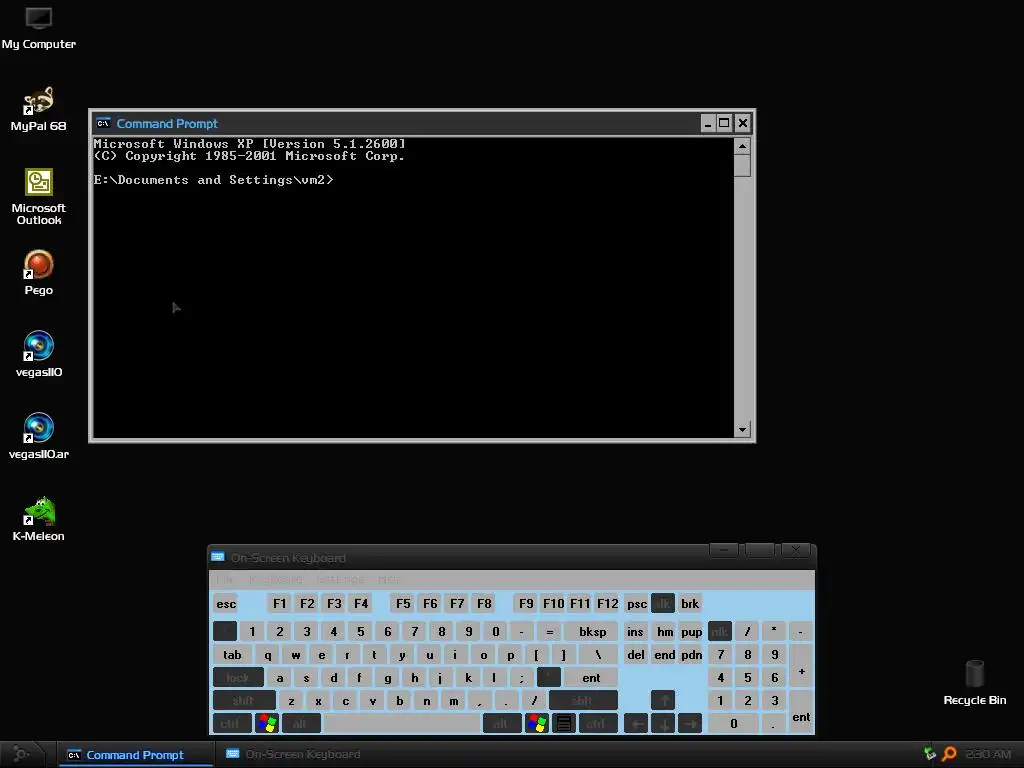Open Help menu in On-Screen Keyboard
The image size is (1024, 768).
click(x=388, y=579)
